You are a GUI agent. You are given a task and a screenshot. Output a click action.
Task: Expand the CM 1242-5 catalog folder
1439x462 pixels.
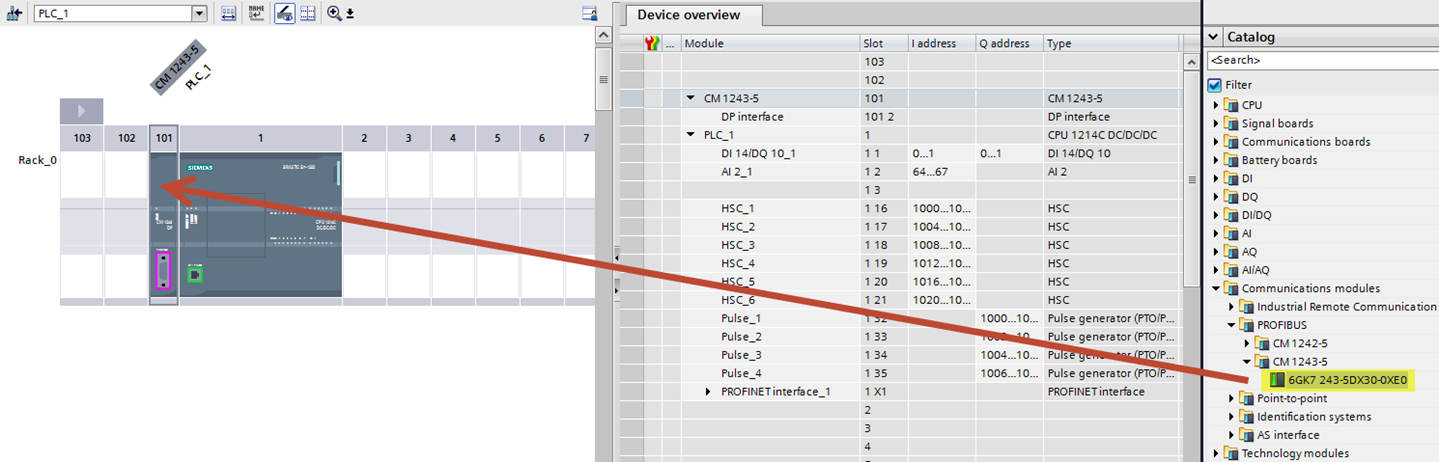(1247, 343)
